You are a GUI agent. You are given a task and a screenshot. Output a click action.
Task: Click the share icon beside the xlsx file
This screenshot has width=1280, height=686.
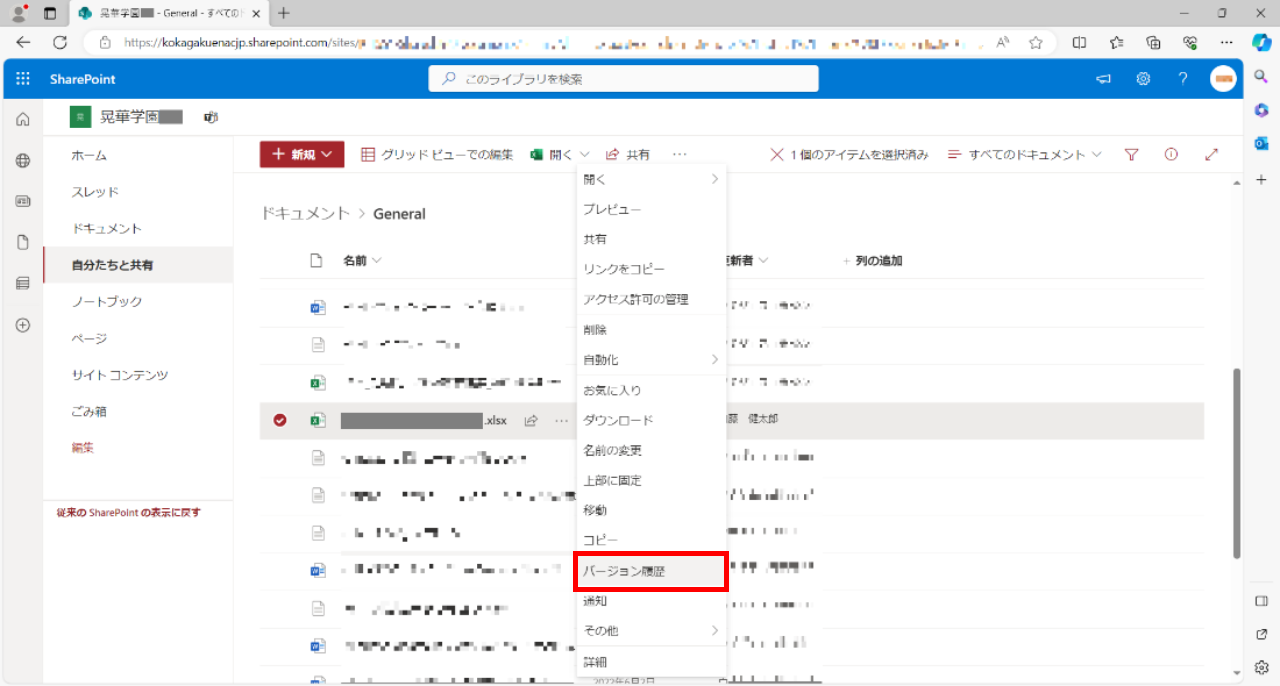point(531,421)
